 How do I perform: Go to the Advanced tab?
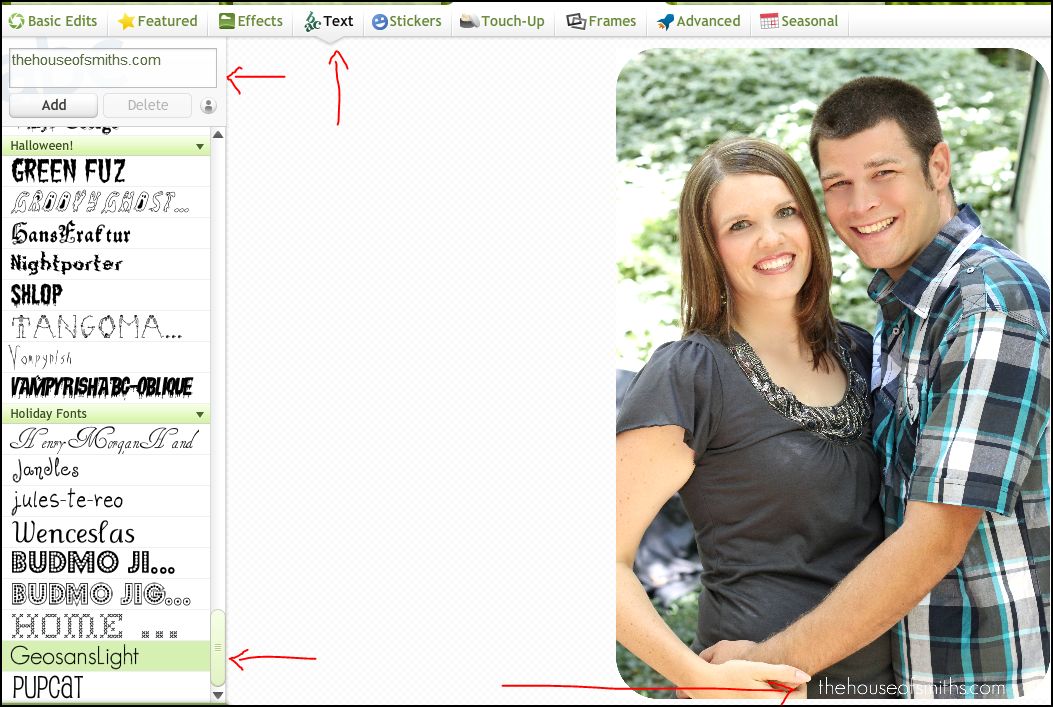tap(698, 21)
